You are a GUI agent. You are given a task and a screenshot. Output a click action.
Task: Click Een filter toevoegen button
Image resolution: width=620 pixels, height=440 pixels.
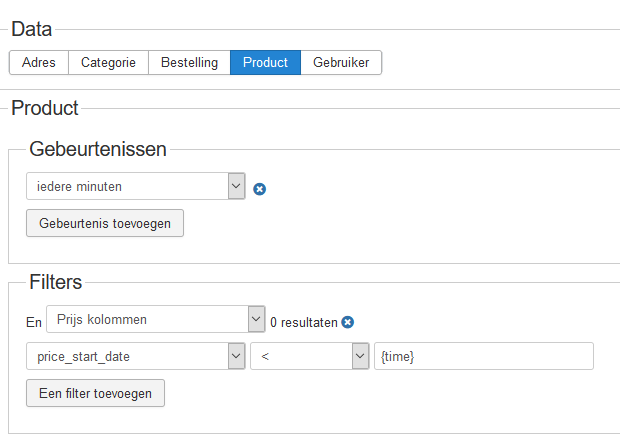[x=95, y=393]
